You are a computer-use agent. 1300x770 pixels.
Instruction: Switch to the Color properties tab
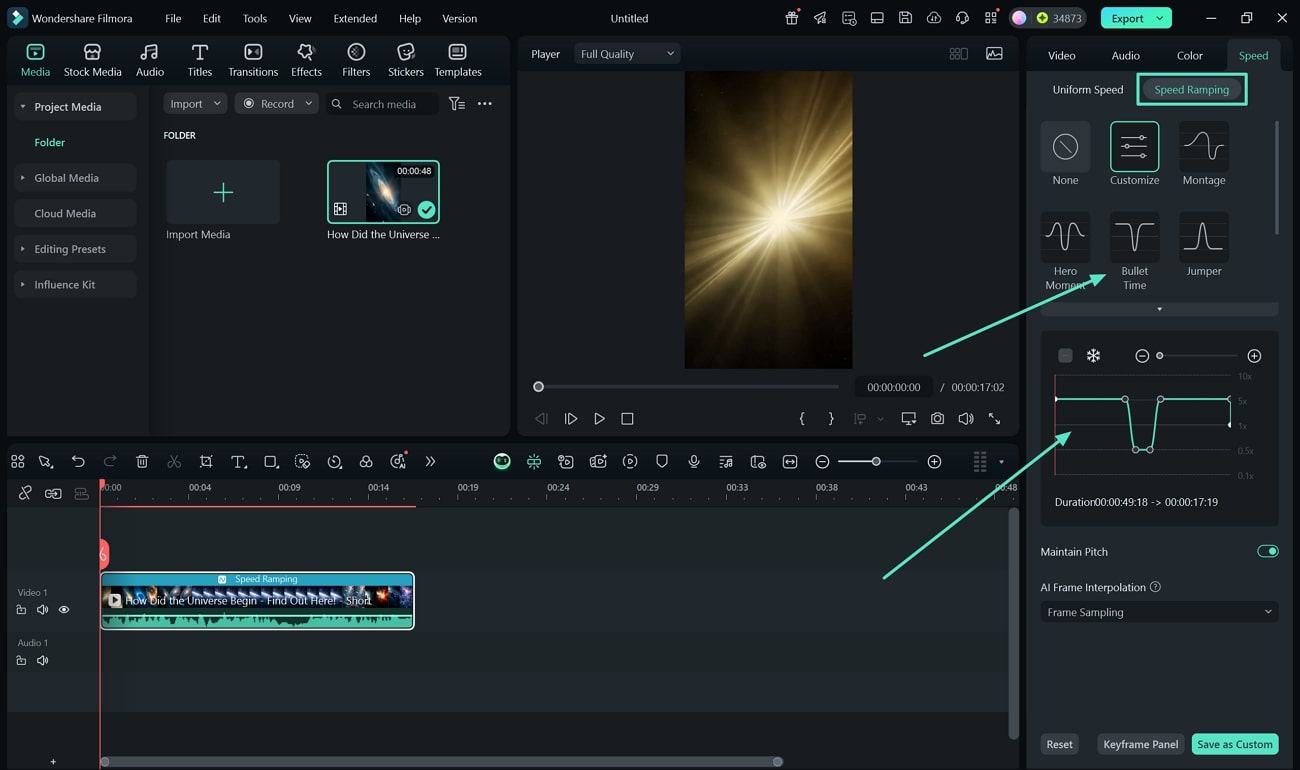pos(1189,55)
